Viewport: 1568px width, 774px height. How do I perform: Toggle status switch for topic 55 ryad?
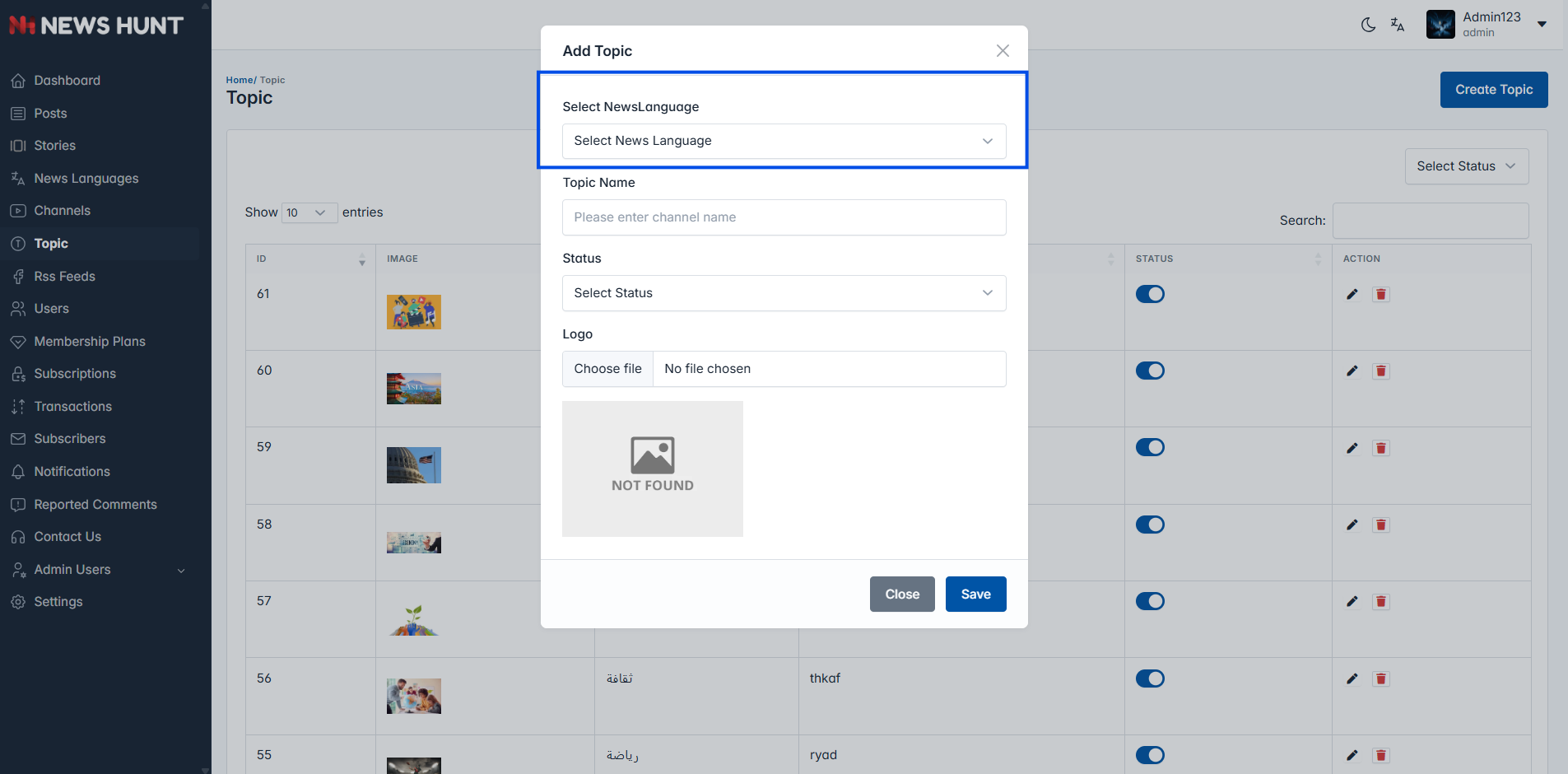pyautogui.click(x=1150, y=755)
